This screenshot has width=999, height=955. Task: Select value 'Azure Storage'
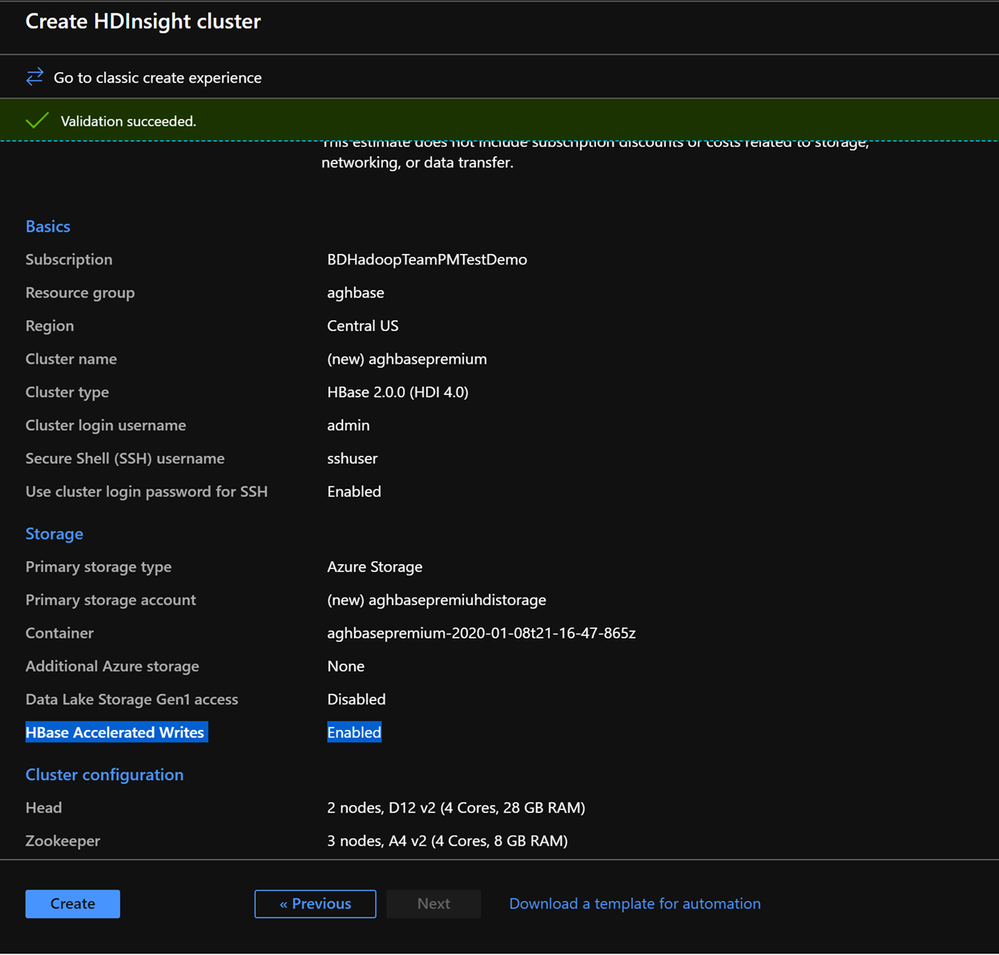click(375, 566)
